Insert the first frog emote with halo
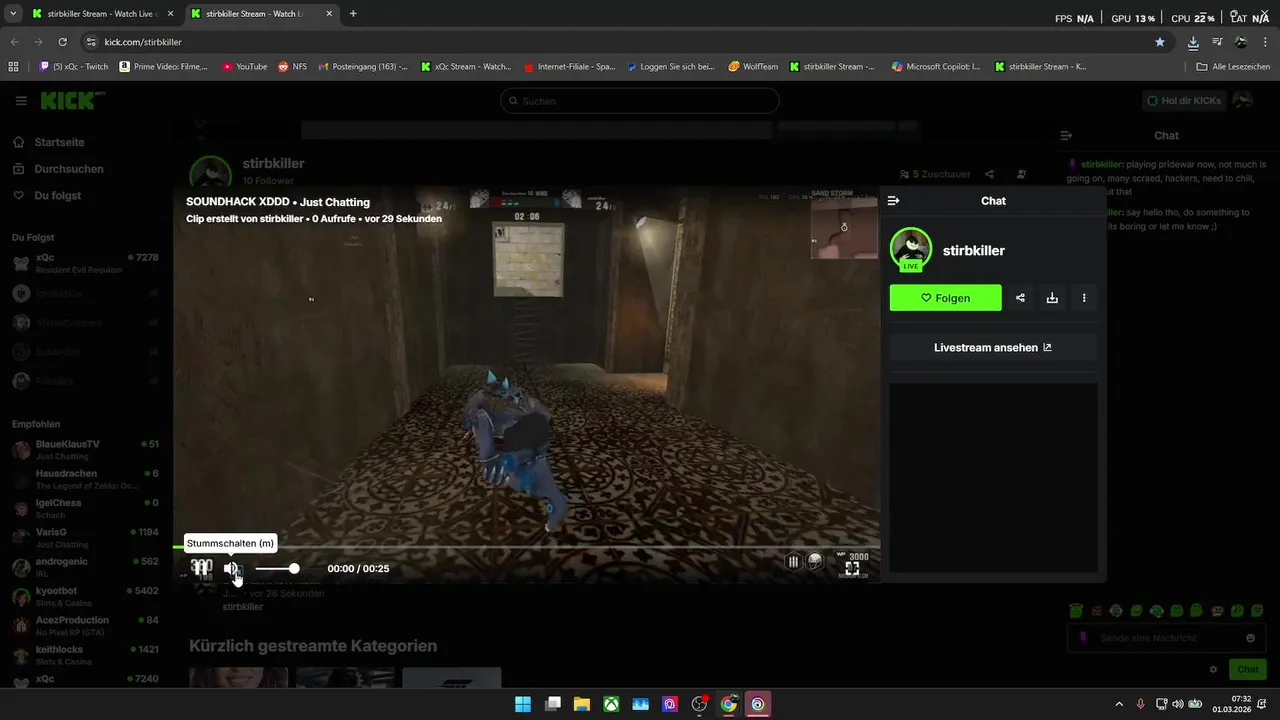The height and width of the screenshot is (720, 1280). [1075, 610]
